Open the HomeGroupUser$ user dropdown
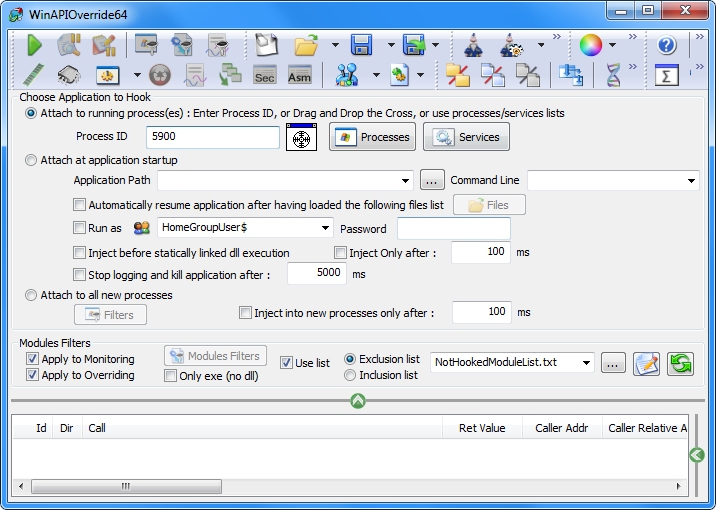 click(325, 228)
